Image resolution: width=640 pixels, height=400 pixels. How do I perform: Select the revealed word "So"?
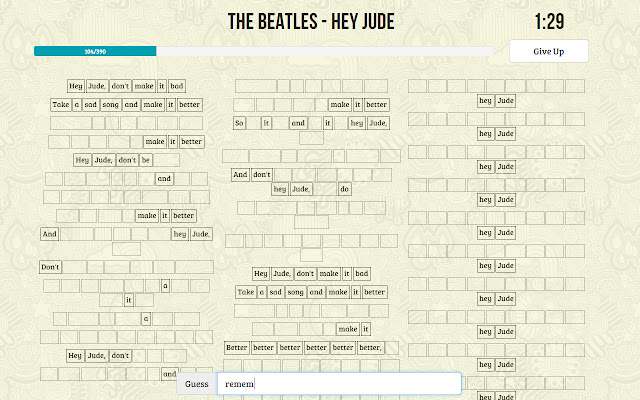[240, 123]
